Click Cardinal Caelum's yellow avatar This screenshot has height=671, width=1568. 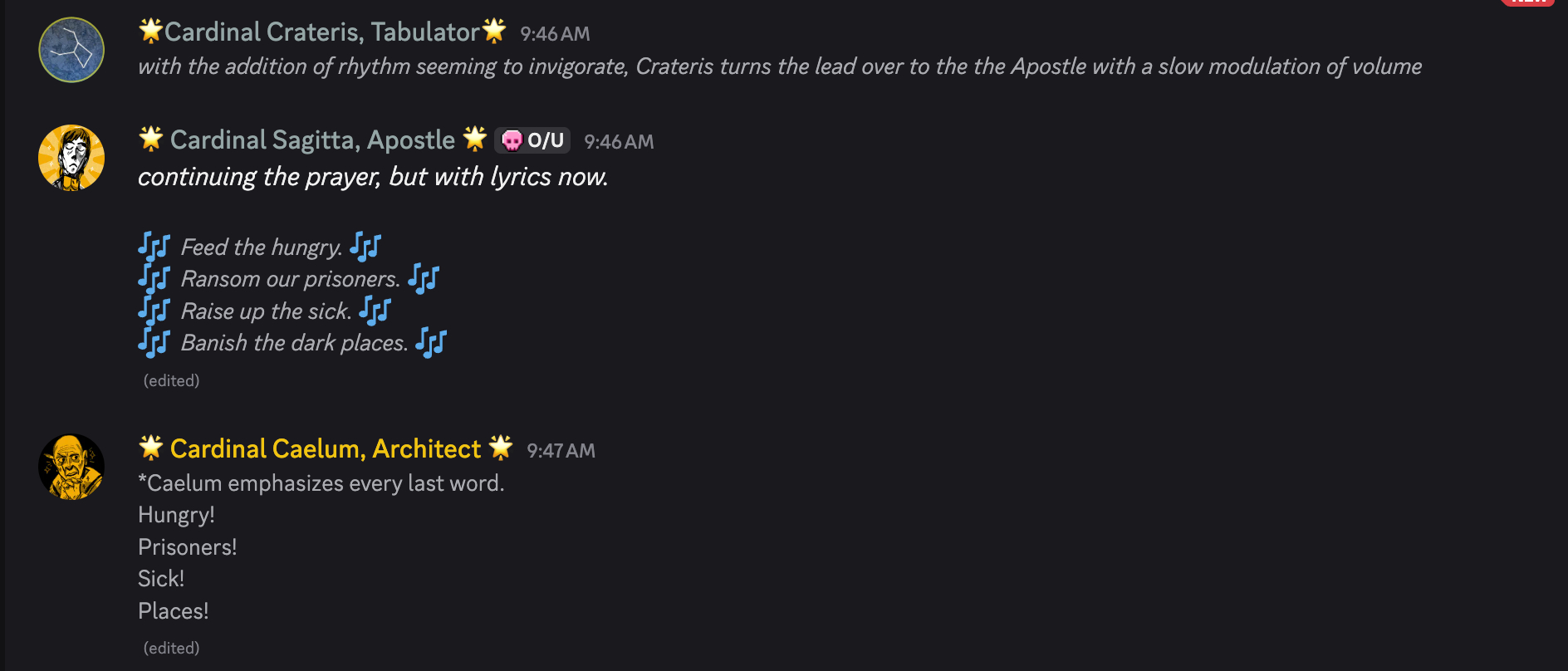pos(71,467)
